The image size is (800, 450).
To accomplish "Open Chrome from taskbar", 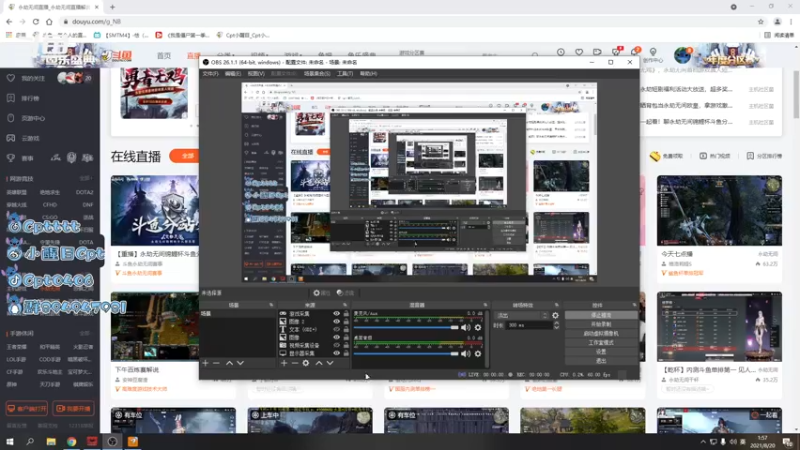I will (71, 441).
